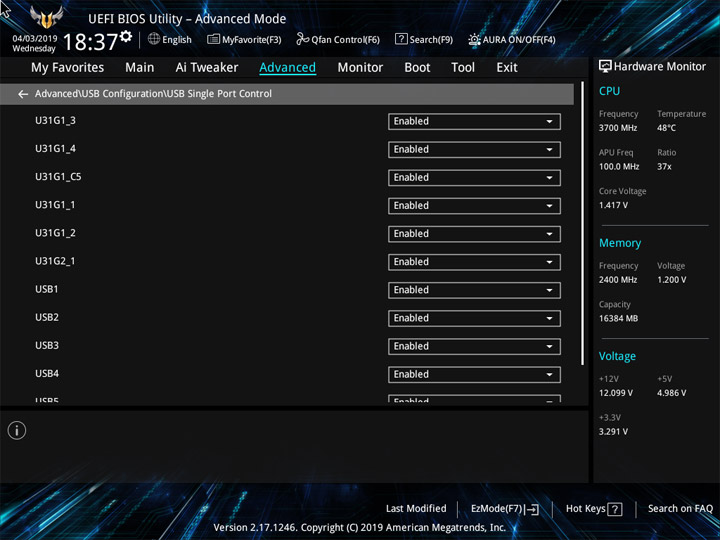Click the 04/03/2019 date text

point(34,39)
